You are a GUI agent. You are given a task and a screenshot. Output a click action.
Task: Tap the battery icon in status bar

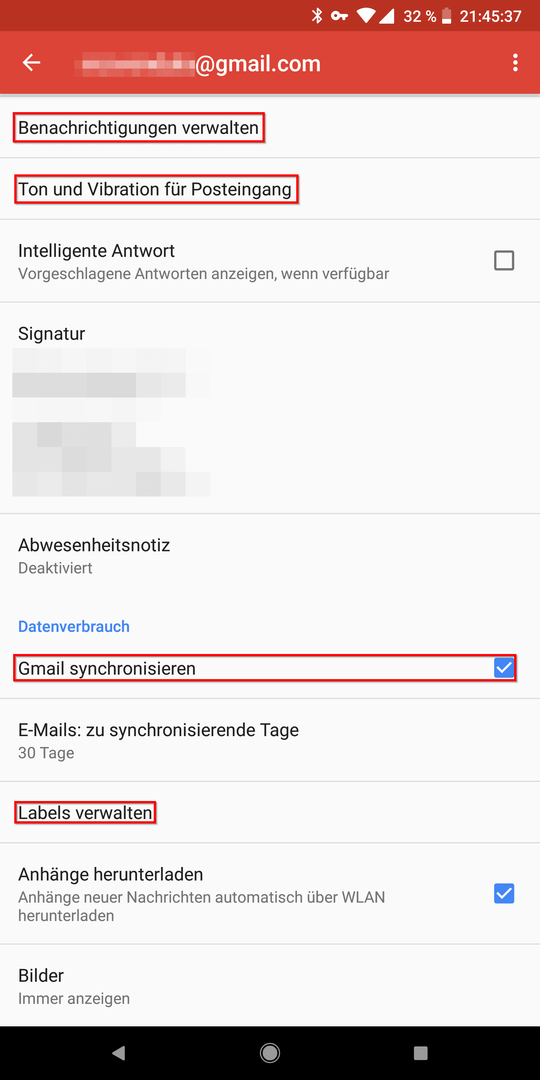pos(448,16)
